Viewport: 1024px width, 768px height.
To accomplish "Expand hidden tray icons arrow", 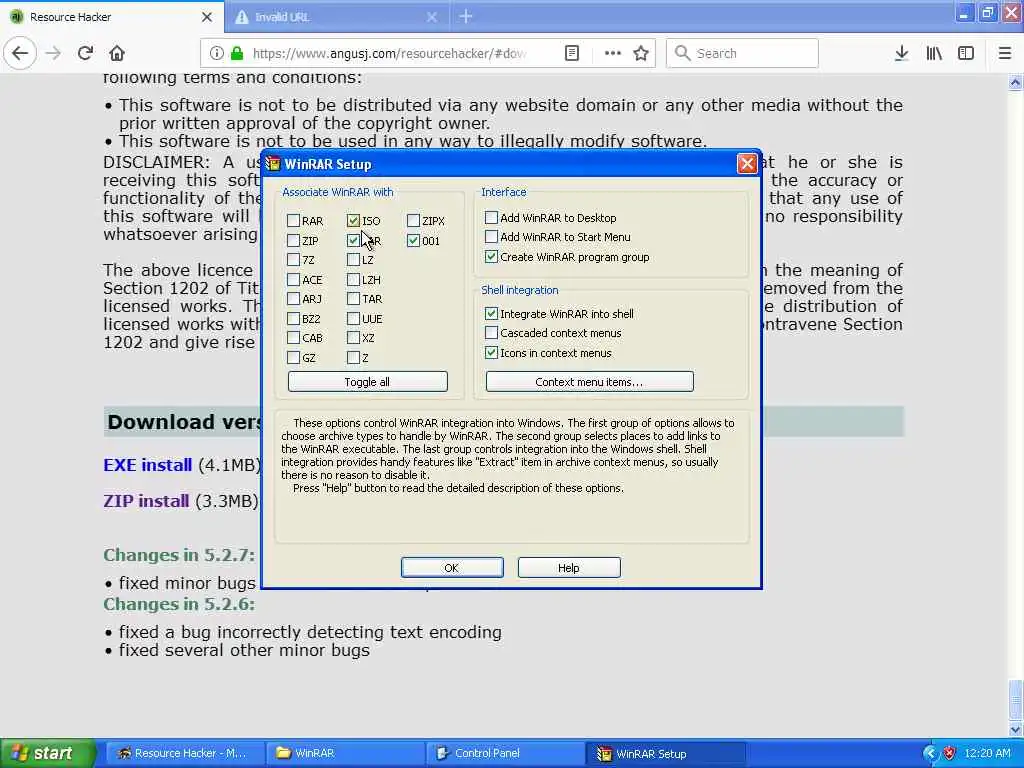I will 929,753.
